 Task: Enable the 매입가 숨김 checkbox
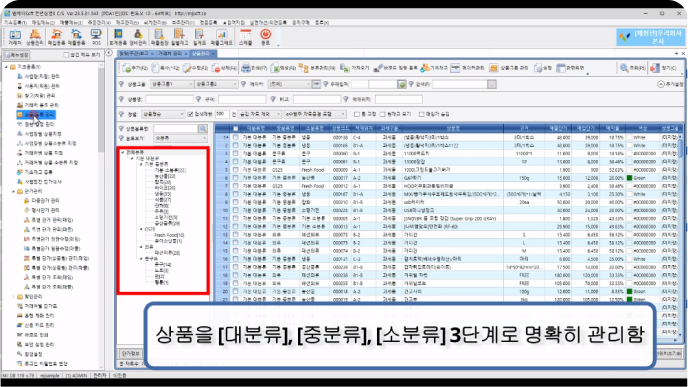[x=422, y=114]
